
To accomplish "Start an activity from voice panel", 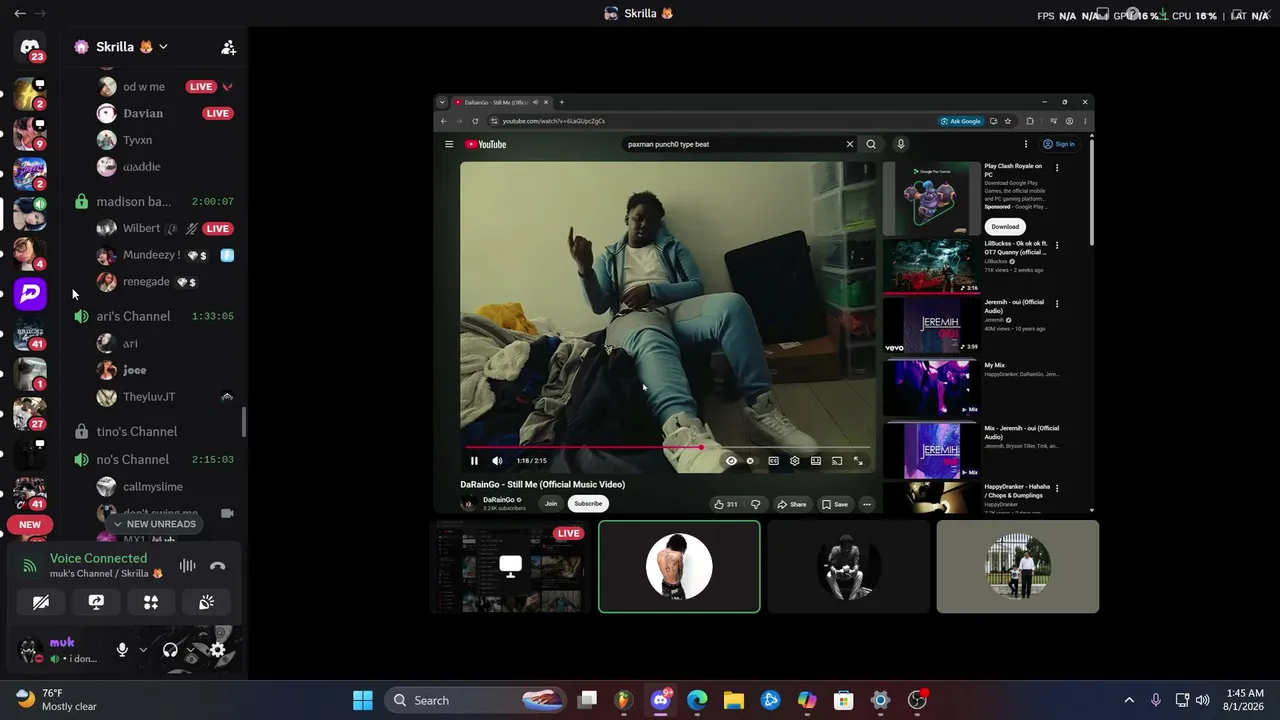I will point(151,602).
